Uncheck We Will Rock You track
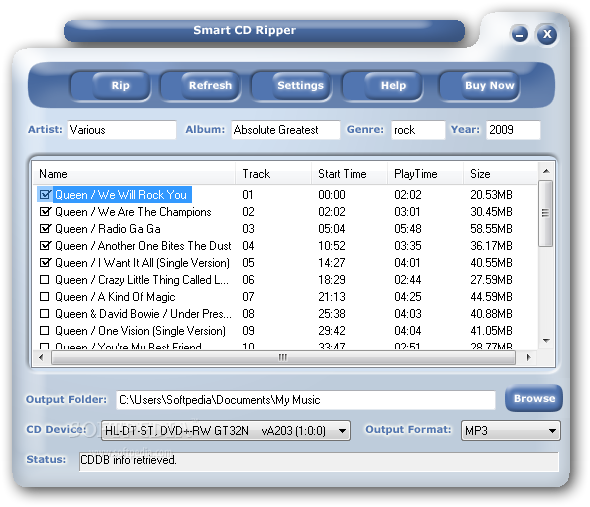Viewport: 590px width, 507px height. (45, 195)
